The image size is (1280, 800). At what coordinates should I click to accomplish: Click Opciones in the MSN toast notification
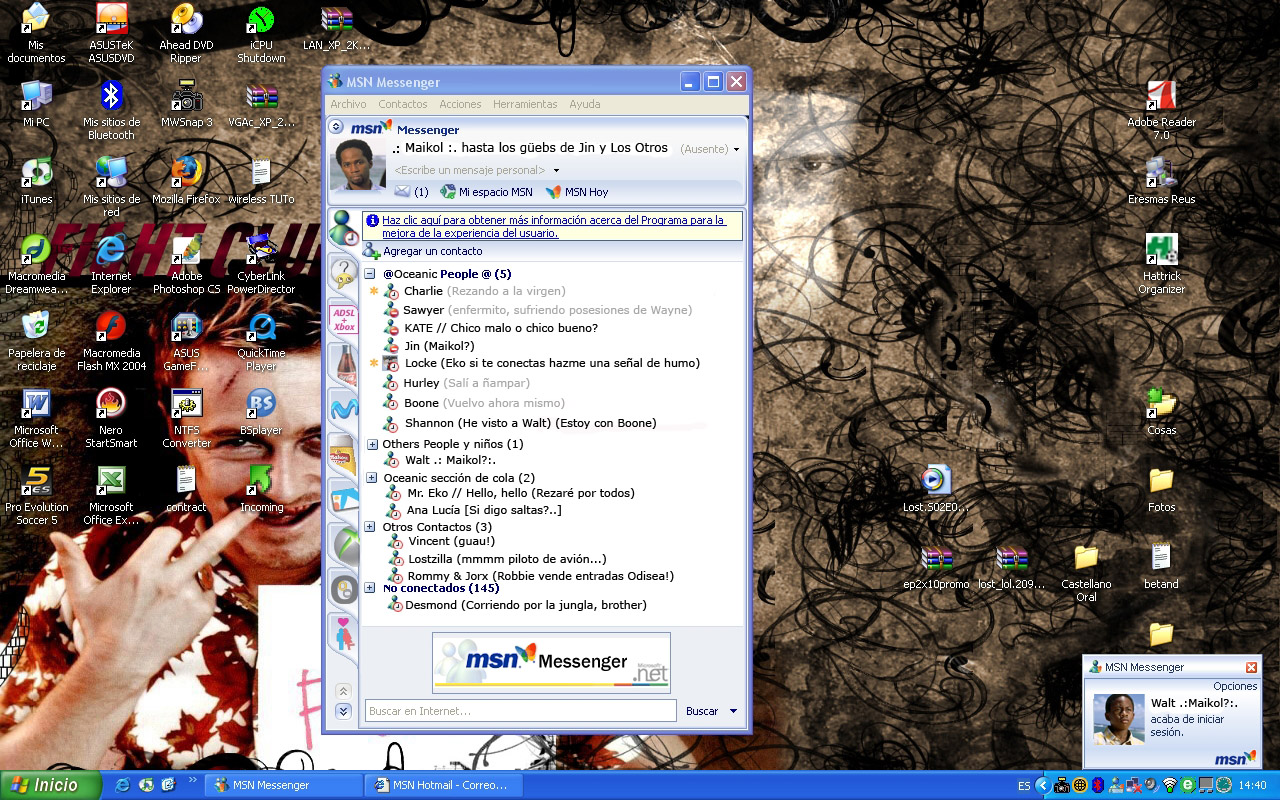coord(1235,686)
